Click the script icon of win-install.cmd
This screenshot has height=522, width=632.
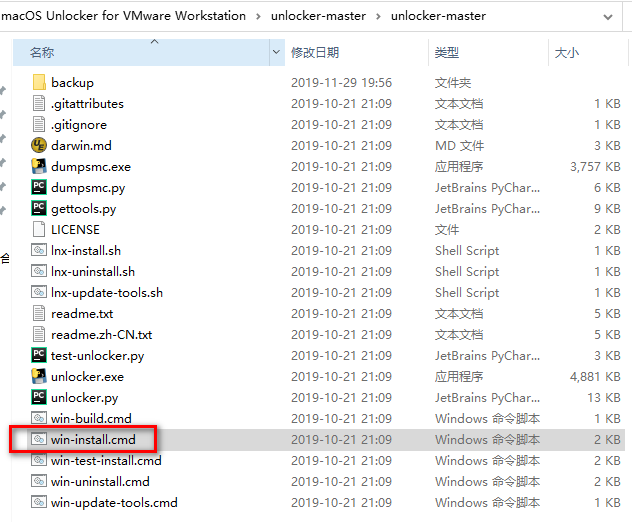[x=39, y=439]
